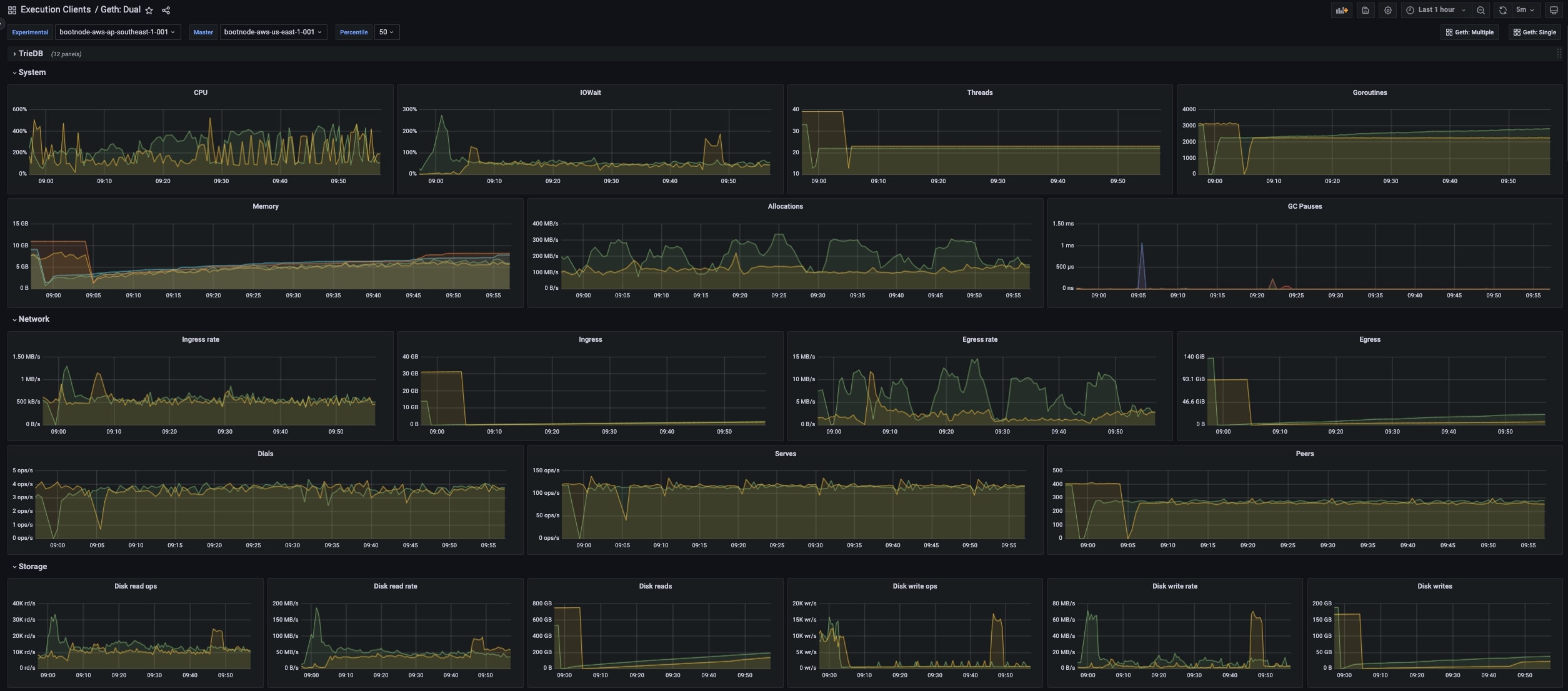Image resolution: width=1568 pixels, height=691 pixels.
Task: Open the Last 1 hour time picker
Action: [1436, 10]
